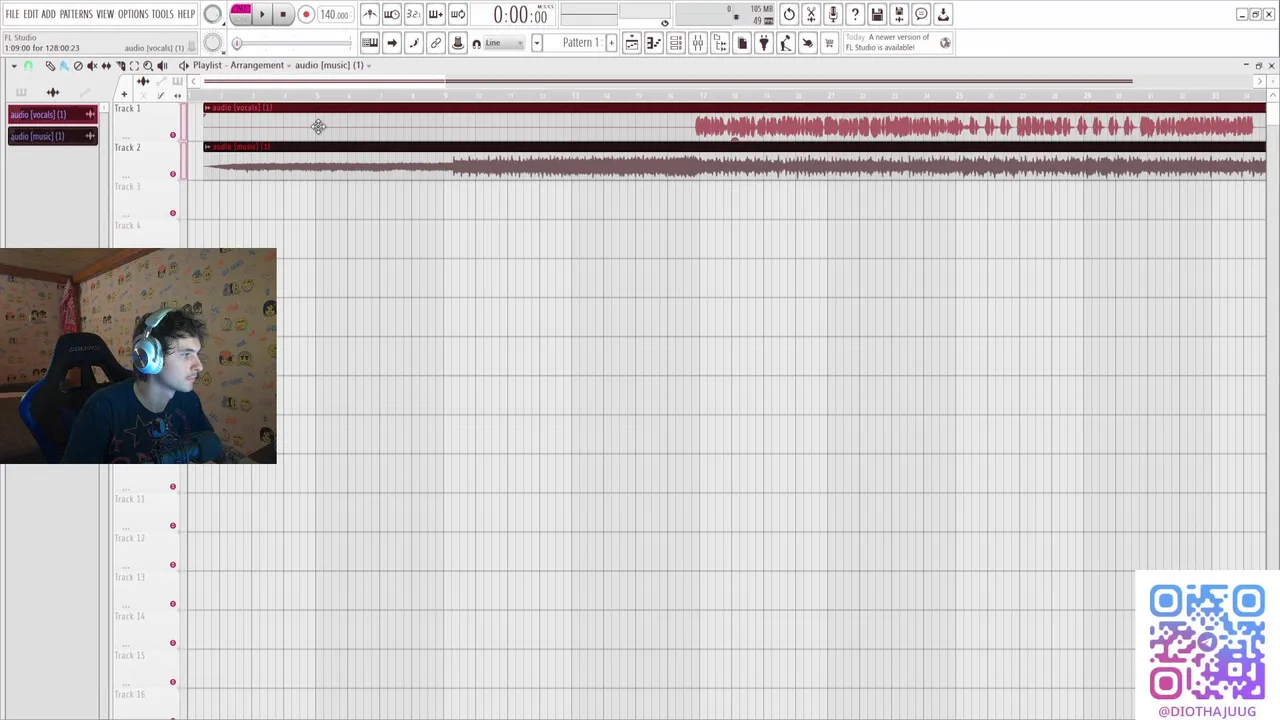This screenshot has height=720, width=1280.
Task: Open the FILE menu
Action: (12, 14)
